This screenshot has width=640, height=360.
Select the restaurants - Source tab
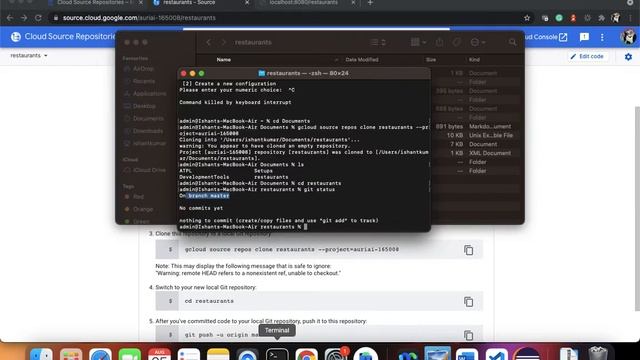pos(189,3)
